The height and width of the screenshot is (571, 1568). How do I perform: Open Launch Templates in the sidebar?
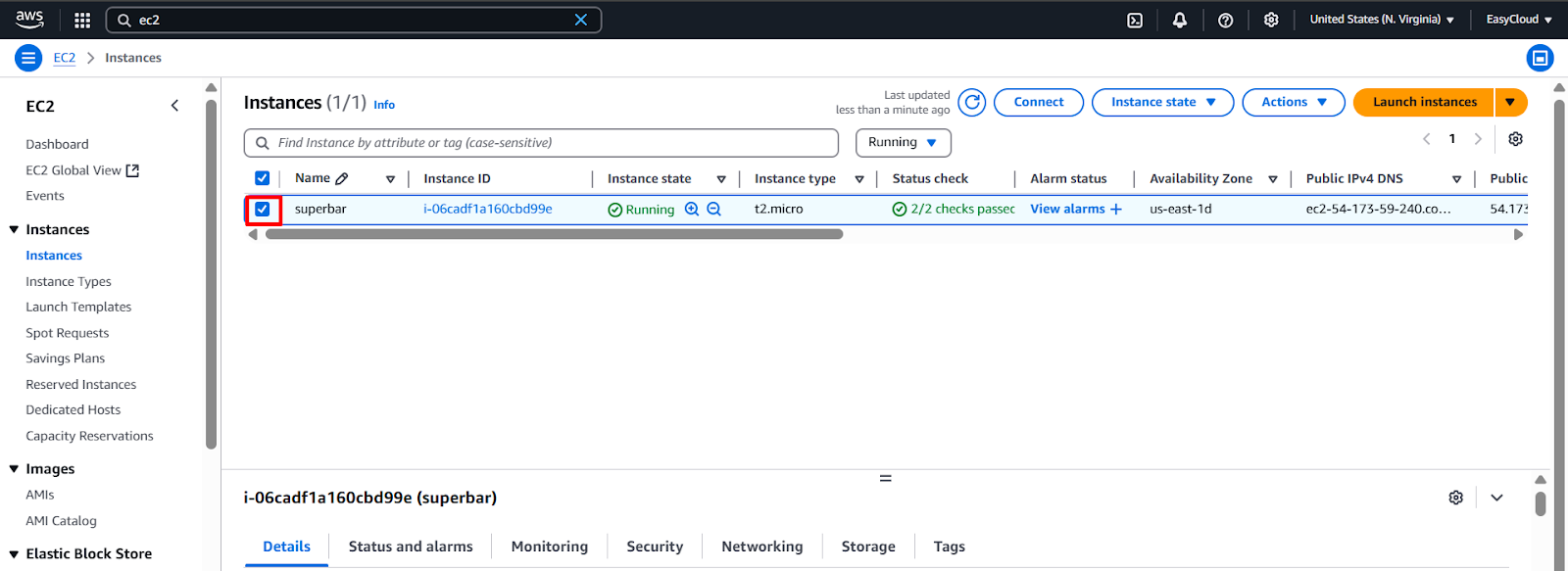[x=78, y=307]
